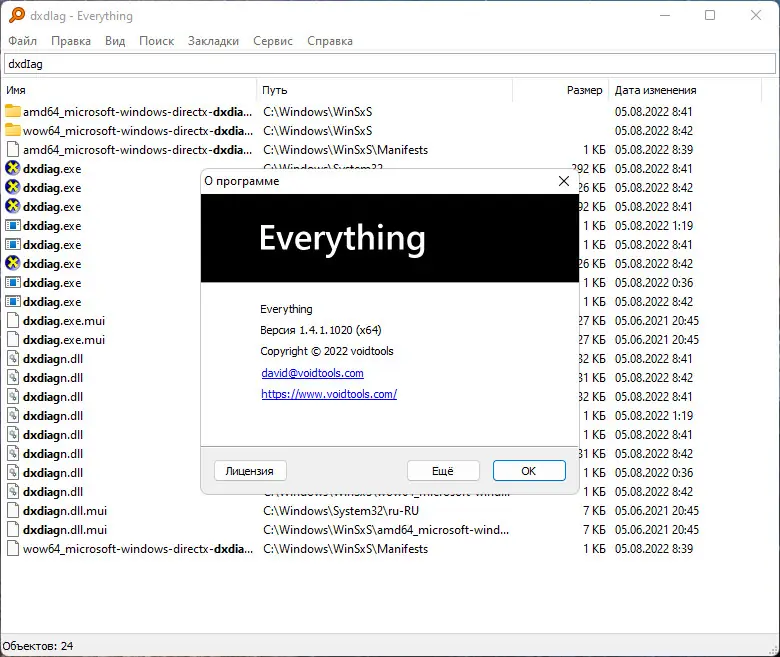Viewport: 780px width, 657px height.
Task: Open the Вид menu
Action: coord(115,41)
